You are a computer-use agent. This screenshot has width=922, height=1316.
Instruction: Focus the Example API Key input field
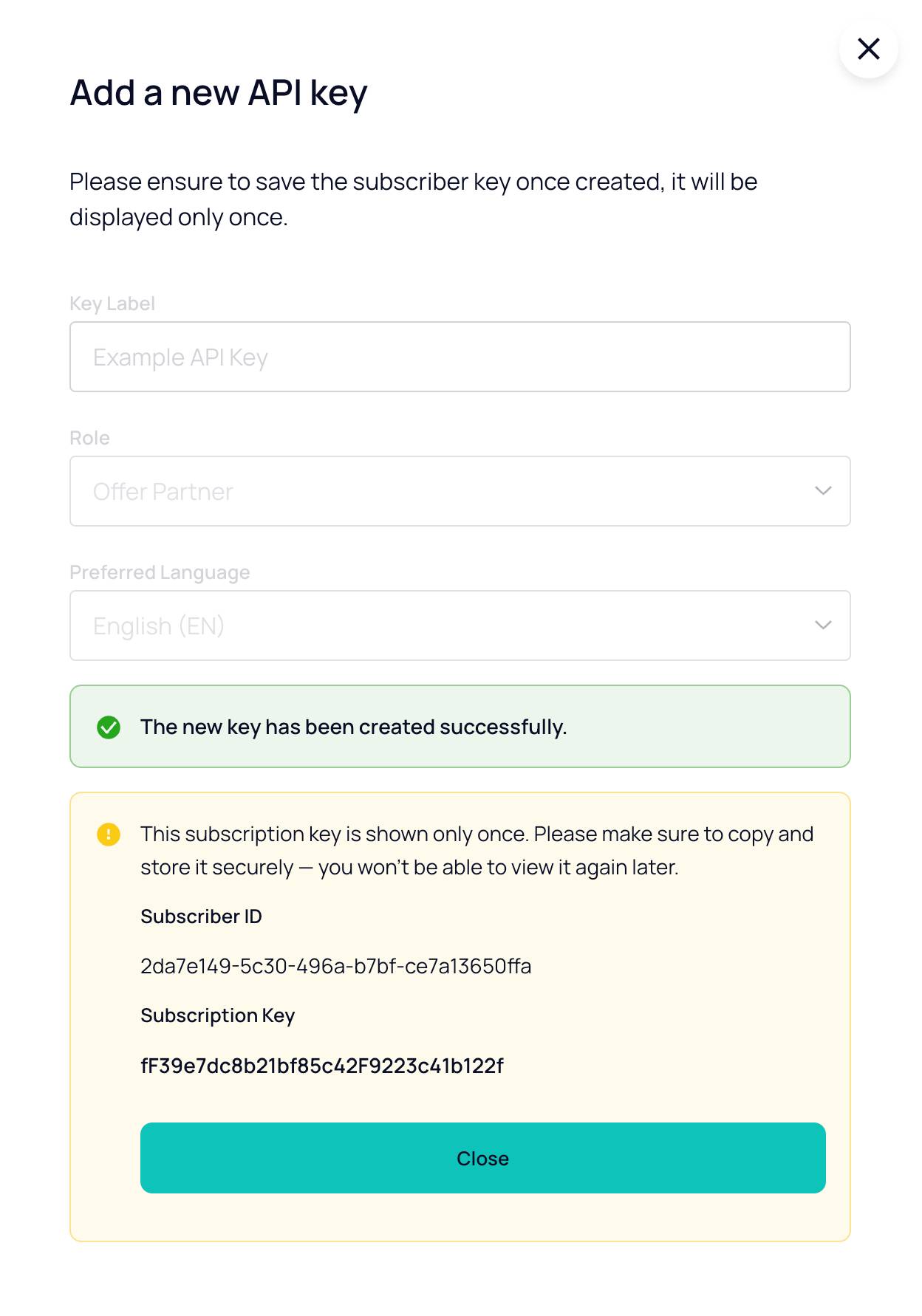460,357
